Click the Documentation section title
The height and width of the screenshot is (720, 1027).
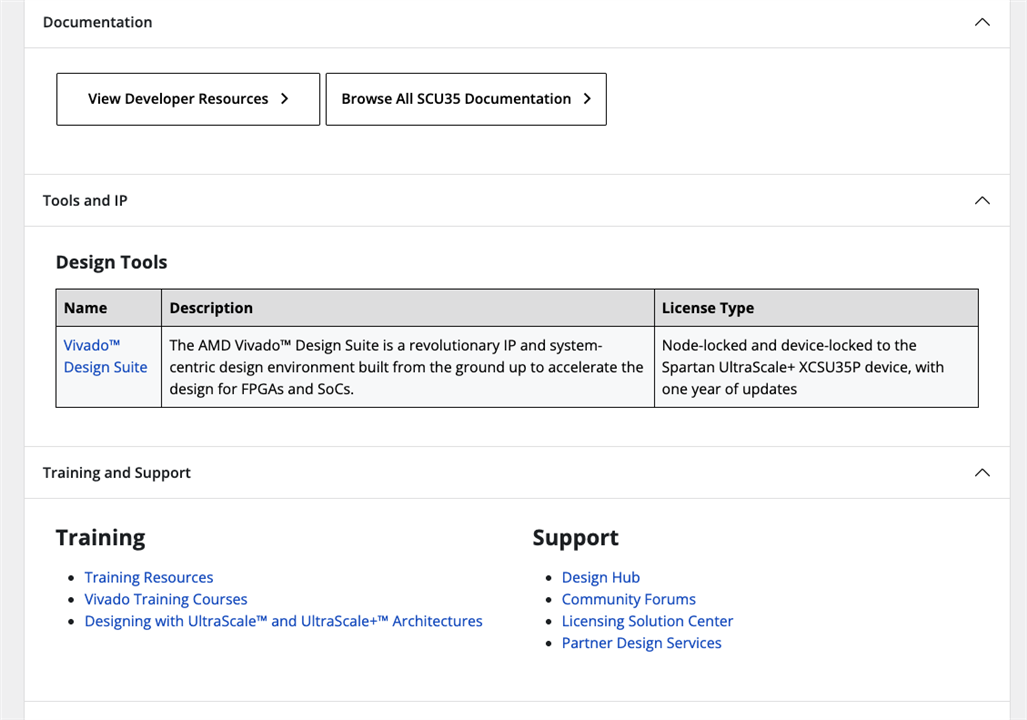[x=98, y=22]
